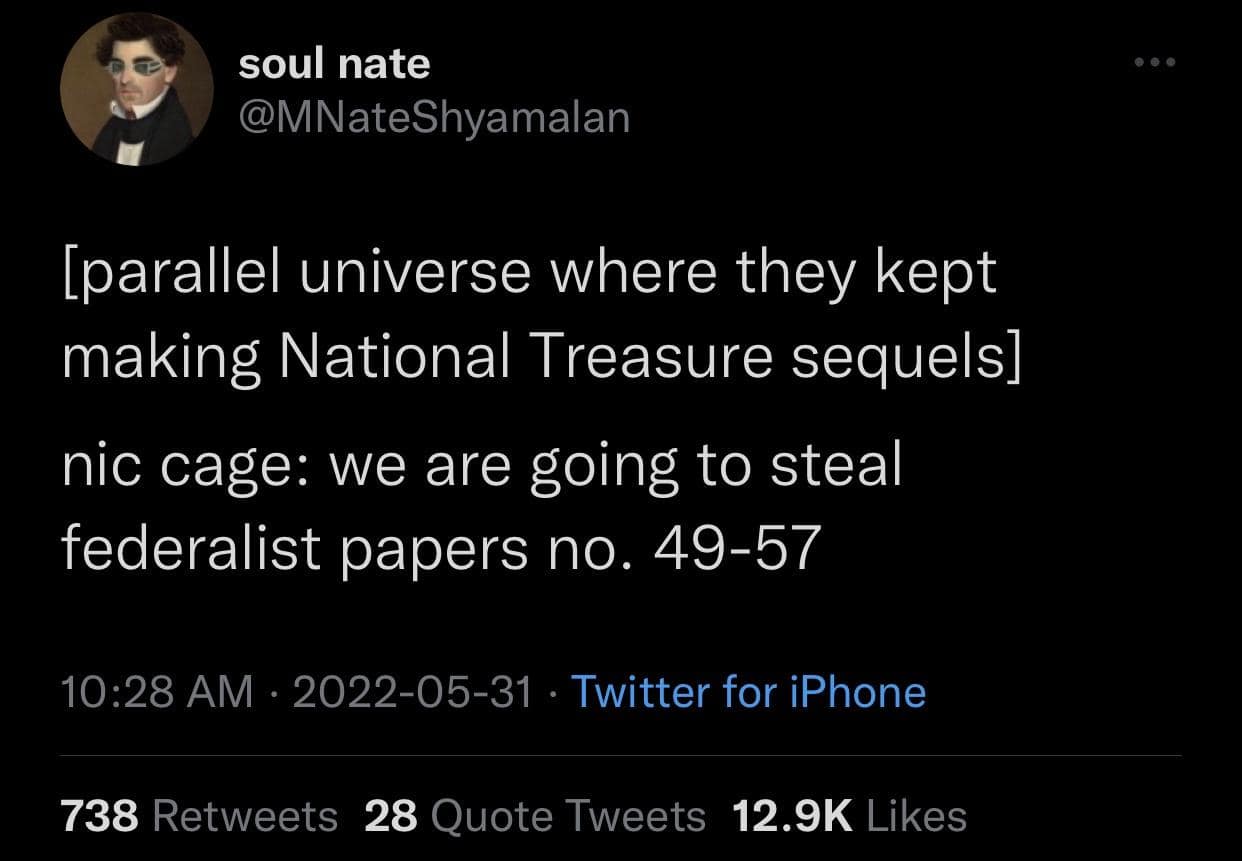
Task: Click the 12.9K like count number
Action: pyautogui.click(x=792, y=816)
